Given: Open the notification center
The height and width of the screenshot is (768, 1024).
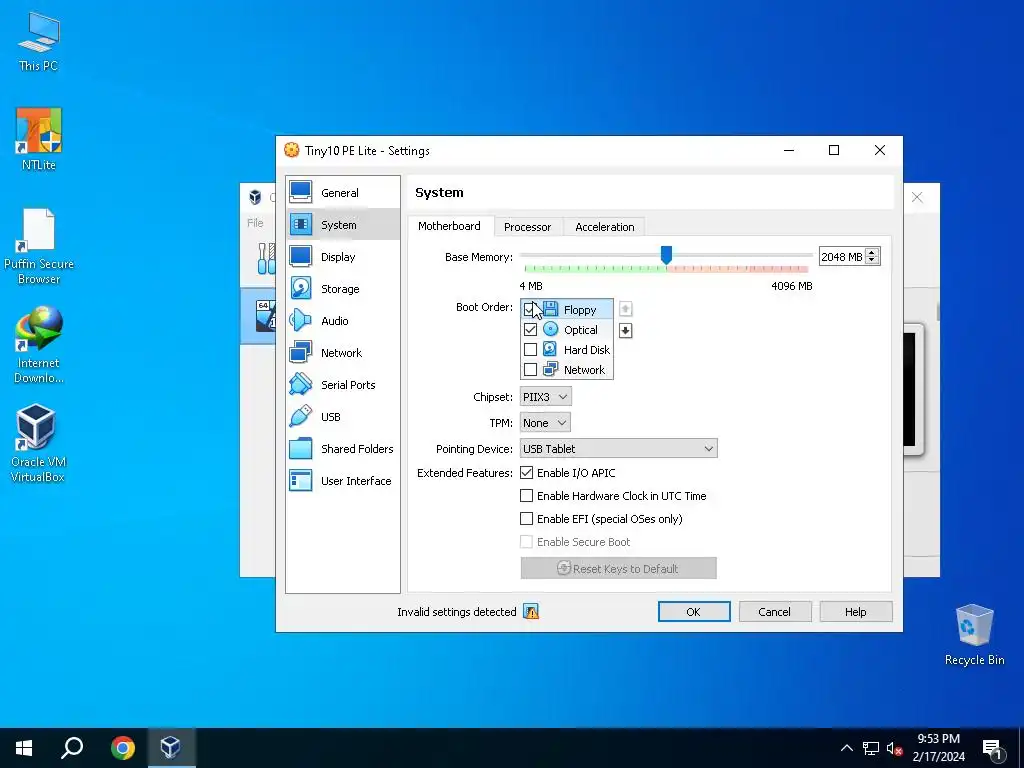Looking at the screenshot, I should pos(993,748).
